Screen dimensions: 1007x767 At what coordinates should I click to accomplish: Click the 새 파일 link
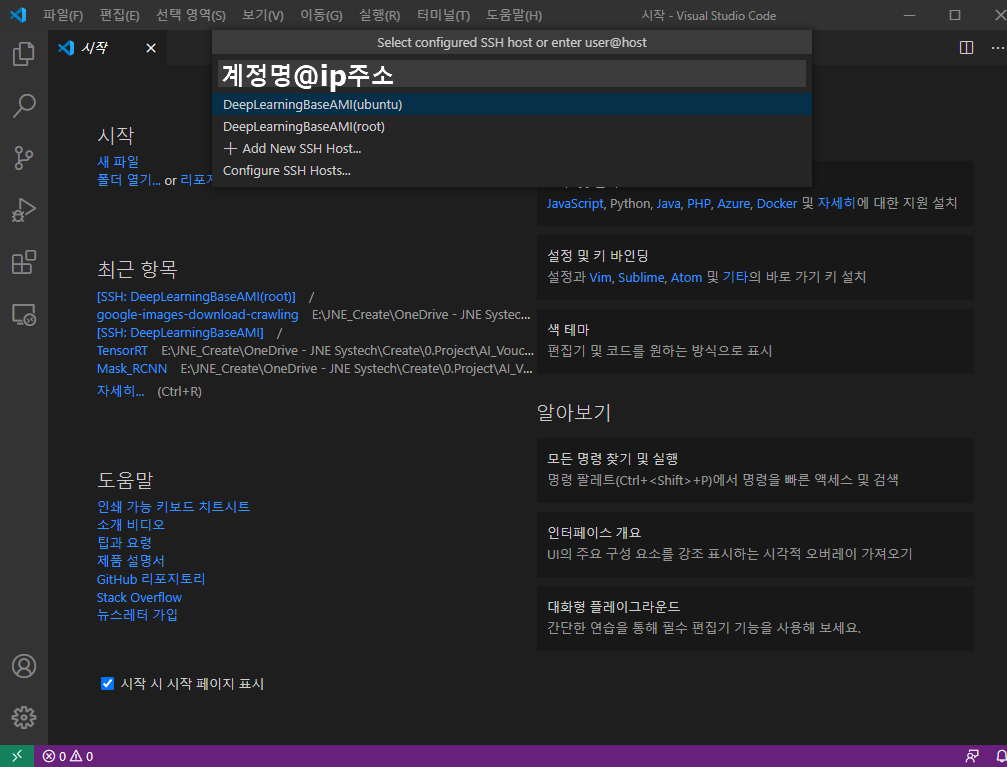(x=118, y=162)
